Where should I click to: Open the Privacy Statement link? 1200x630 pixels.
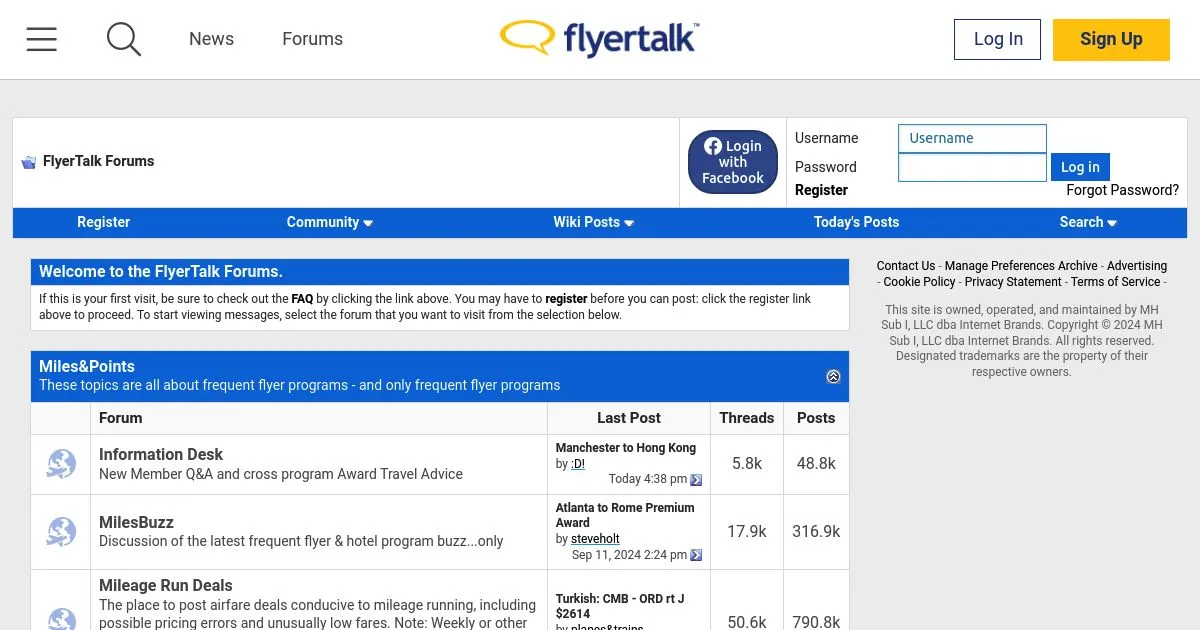click(1013, 282)
